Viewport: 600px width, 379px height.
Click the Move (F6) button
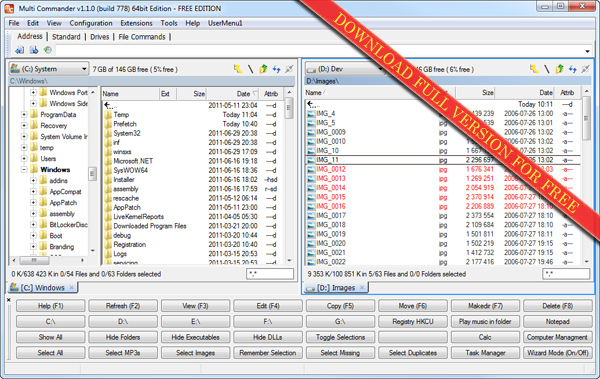pyautogui.click(x=412, y=306)
